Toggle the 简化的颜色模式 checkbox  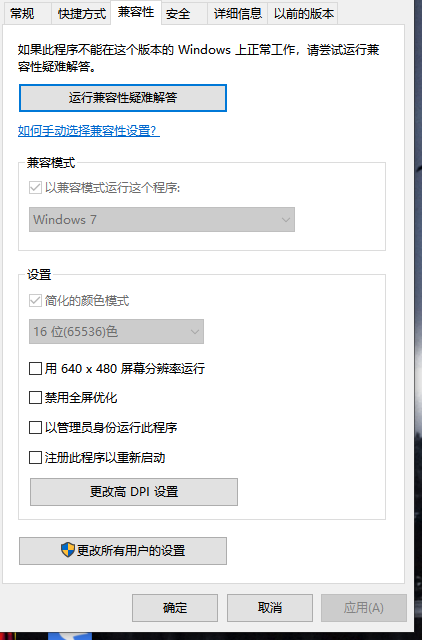click(x=35, y=301)
